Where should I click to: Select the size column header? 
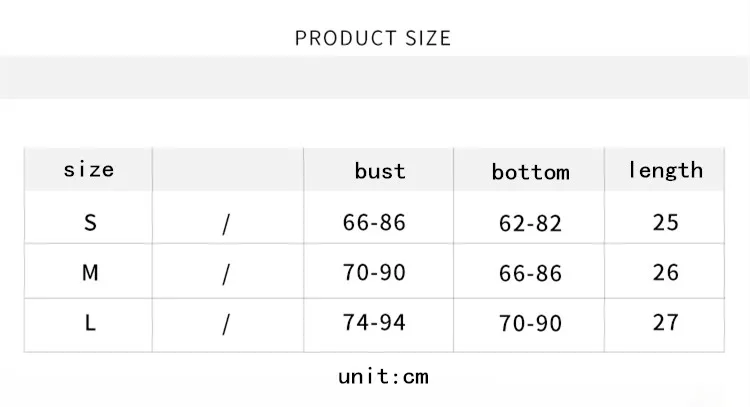(x=89, y=169)
